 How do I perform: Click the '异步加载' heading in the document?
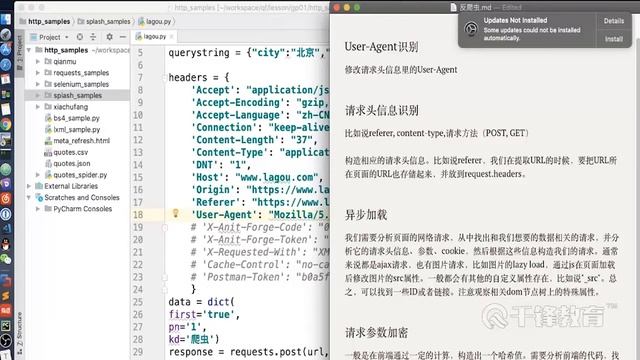(x=366, y=215)
